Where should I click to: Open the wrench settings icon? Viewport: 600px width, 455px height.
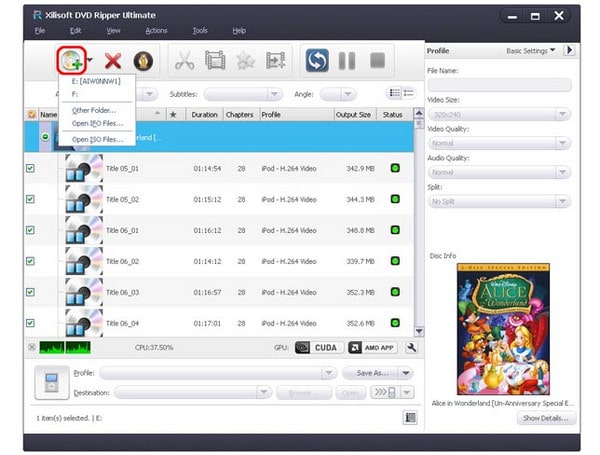coord(410,347)
